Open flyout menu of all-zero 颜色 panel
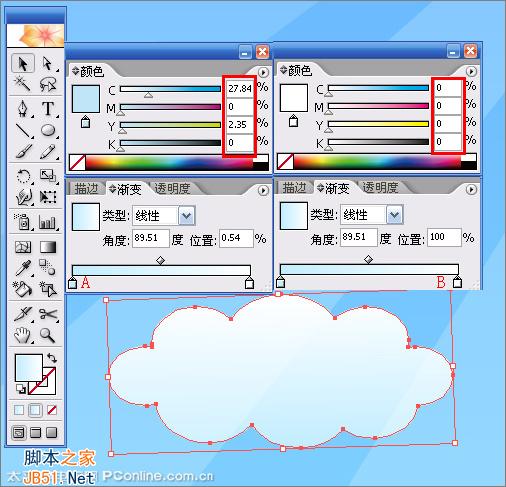 click(471, 71)
